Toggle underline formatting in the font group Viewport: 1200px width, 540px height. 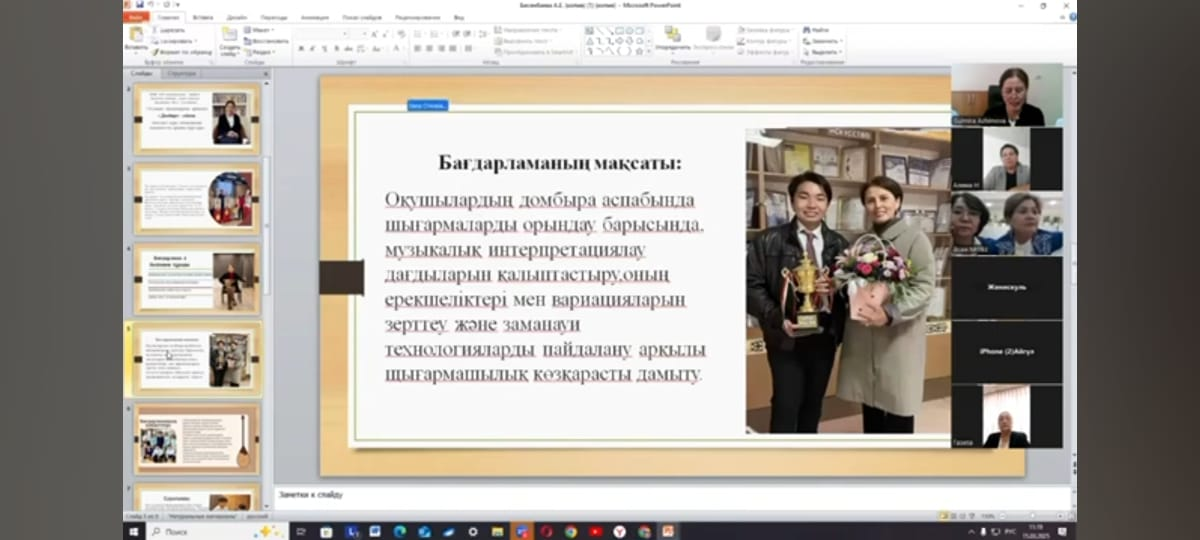click(324, 48)
